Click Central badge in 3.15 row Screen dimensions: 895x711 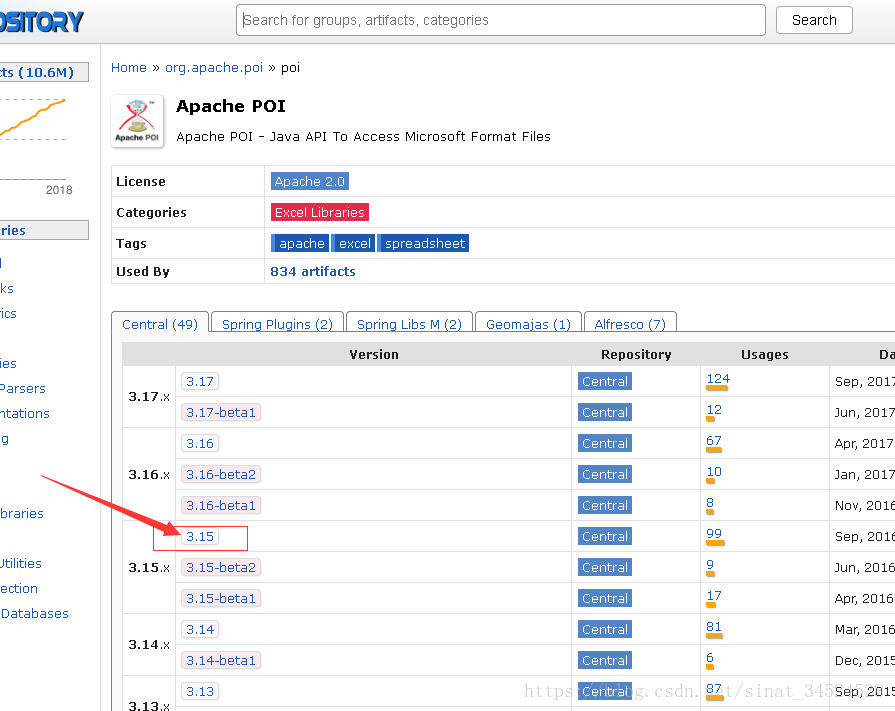coord(604,536)
